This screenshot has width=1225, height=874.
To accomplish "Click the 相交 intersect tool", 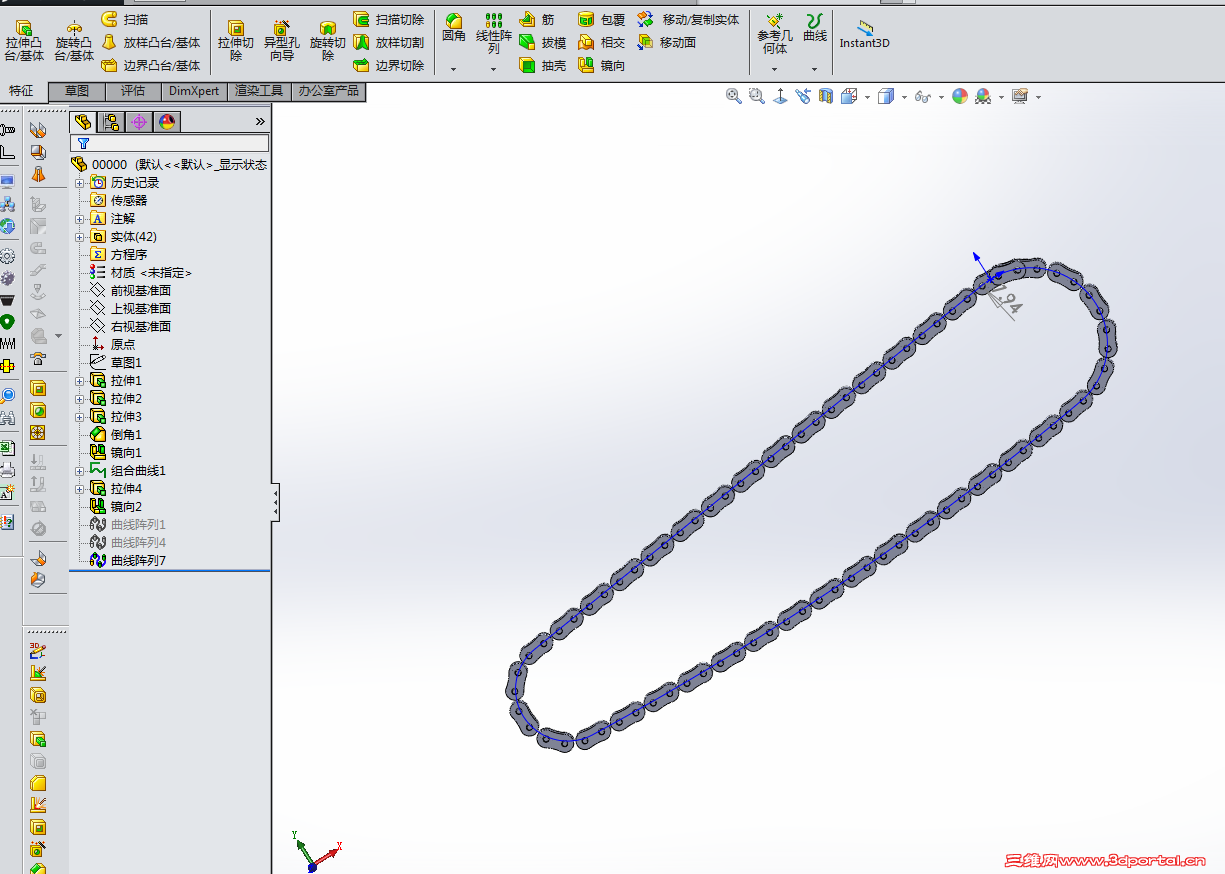I will (x=602, y=42).
